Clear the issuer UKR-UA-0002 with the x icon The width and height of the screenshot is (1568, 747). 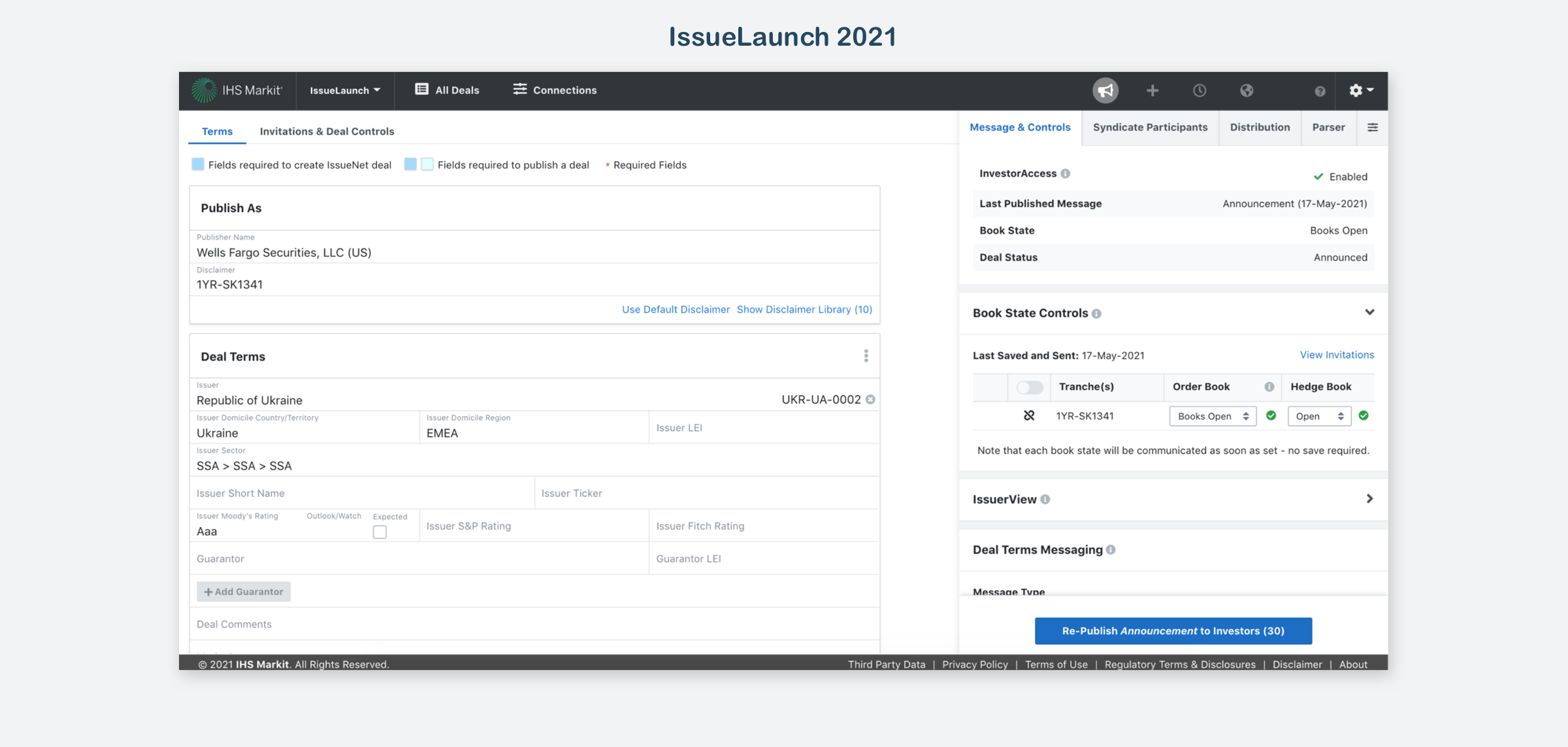tap(870, 400)
